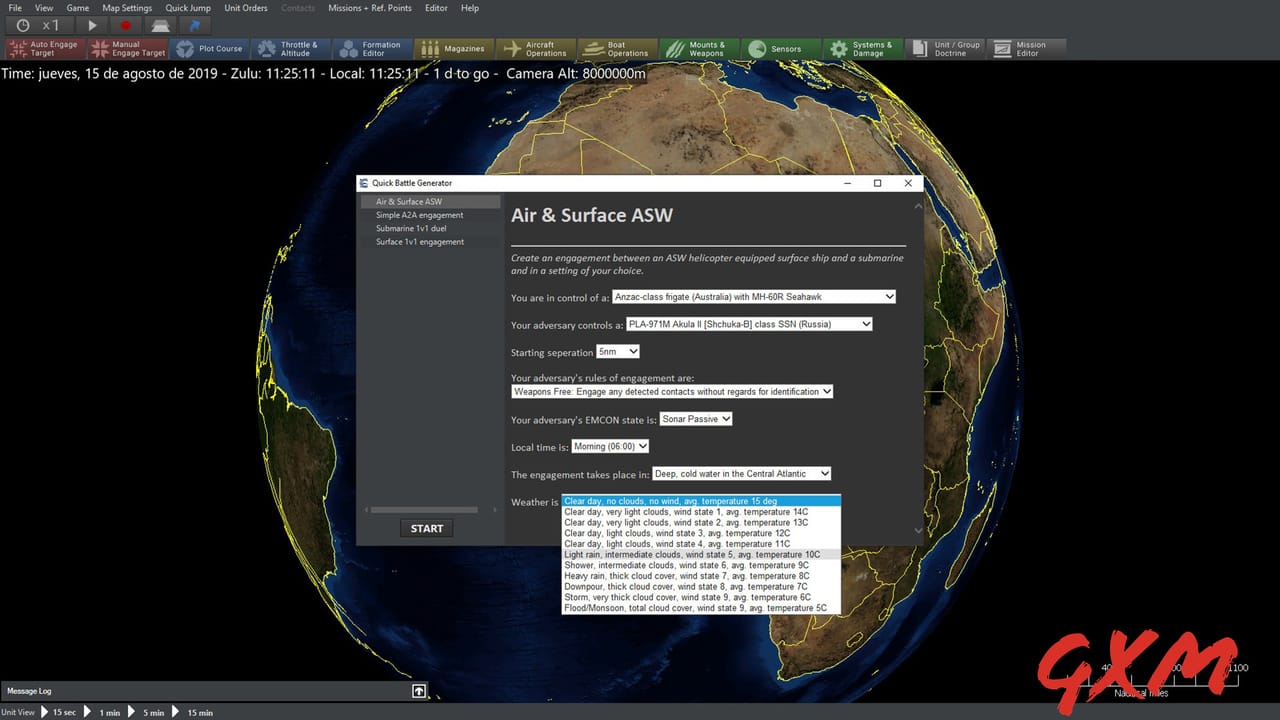Open the Formation Editor
This screenshot has height=720, width=1280.
(372, 47)
